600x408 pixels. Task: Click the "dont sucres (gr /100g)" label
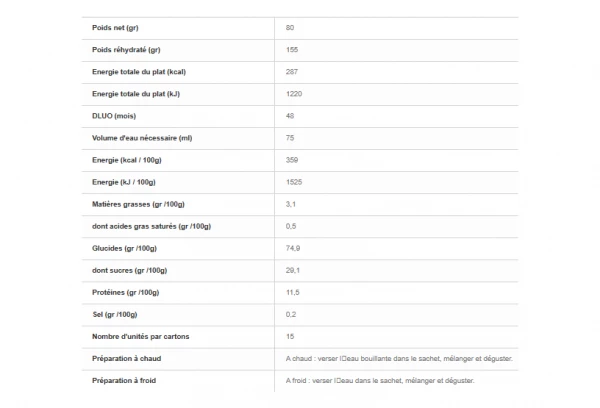click(x=129, y=270)
